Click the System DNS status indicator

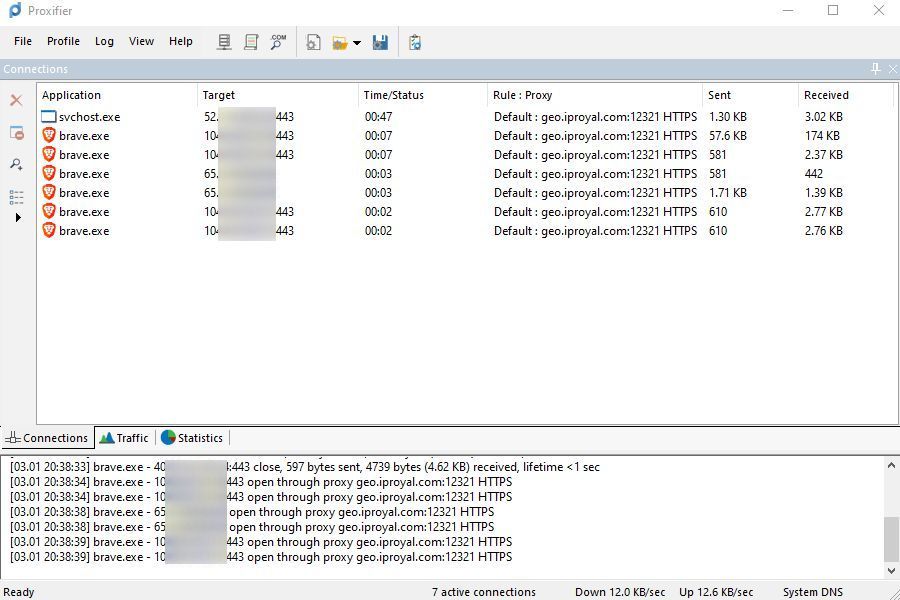tap(813, 592)
